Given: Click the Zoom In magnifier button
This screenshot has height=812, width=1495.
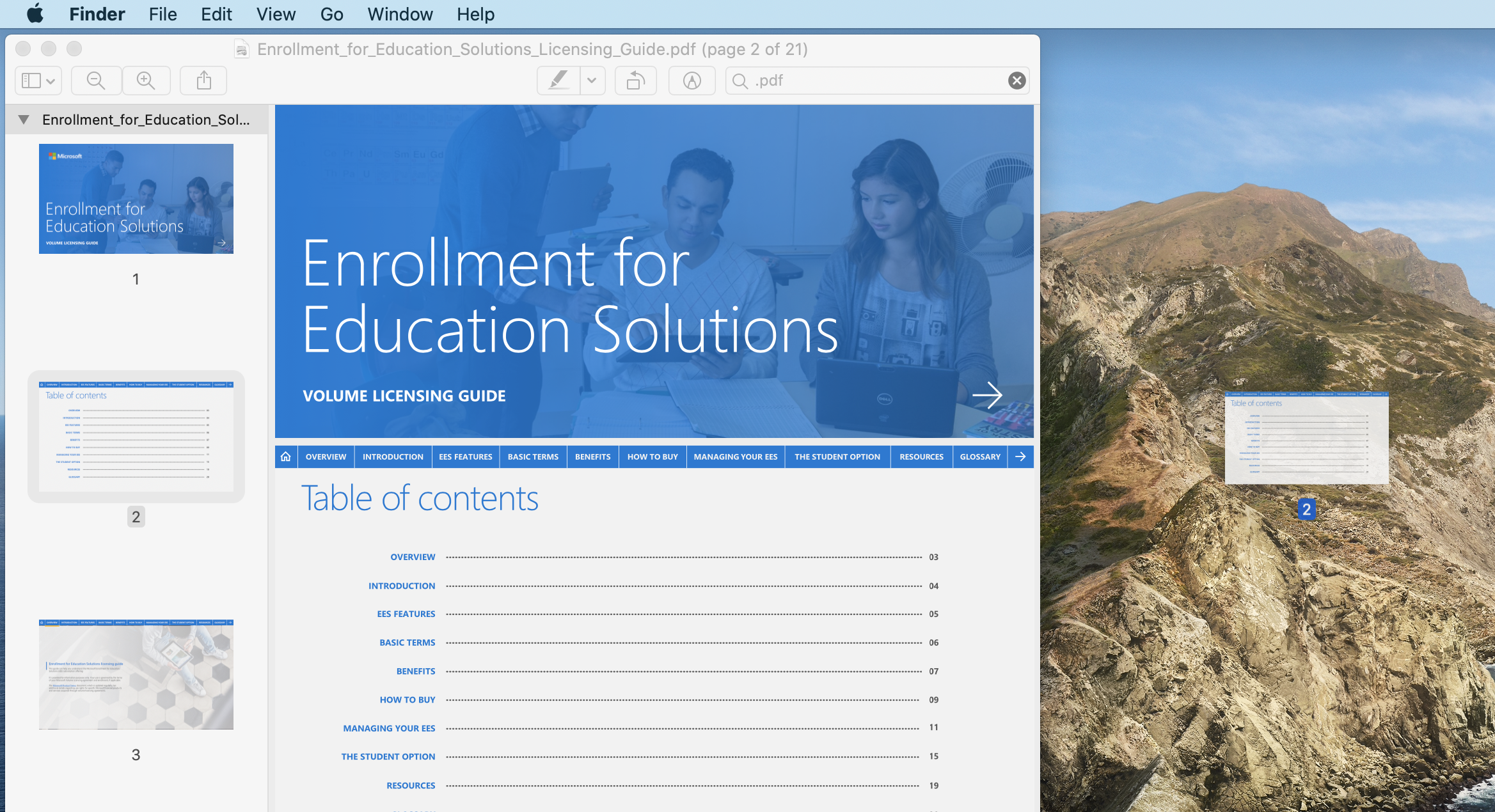Looking at the screenshot, I should coord(146,81).
